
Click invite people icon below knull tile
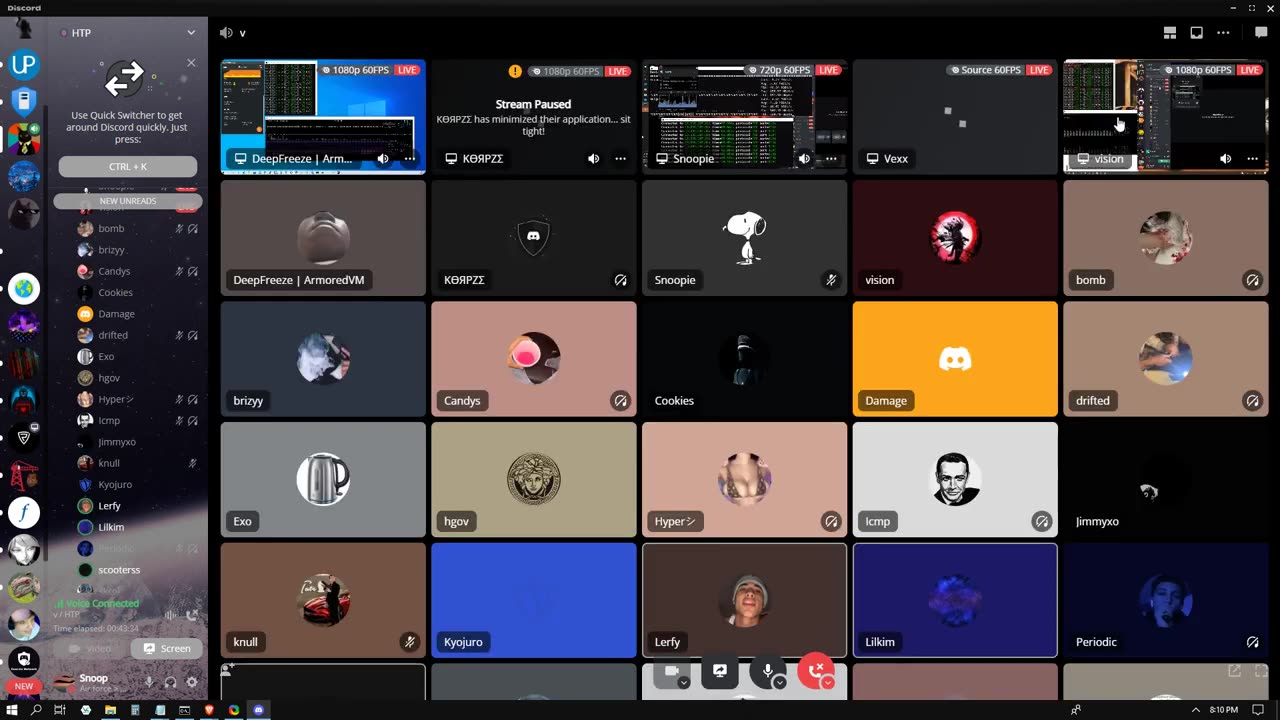pos(228,670)
